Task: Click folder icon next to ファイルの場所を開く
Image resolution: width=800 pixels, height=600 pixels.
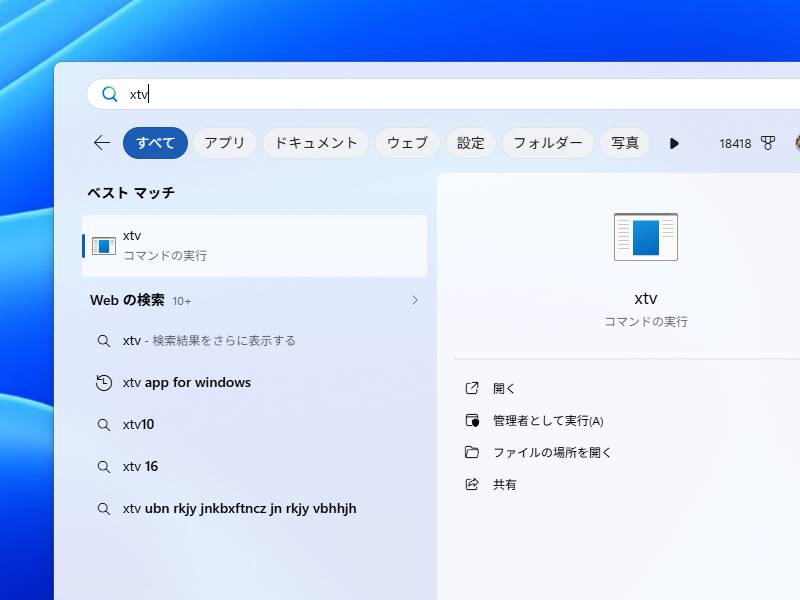Action: tap(472, 452)
